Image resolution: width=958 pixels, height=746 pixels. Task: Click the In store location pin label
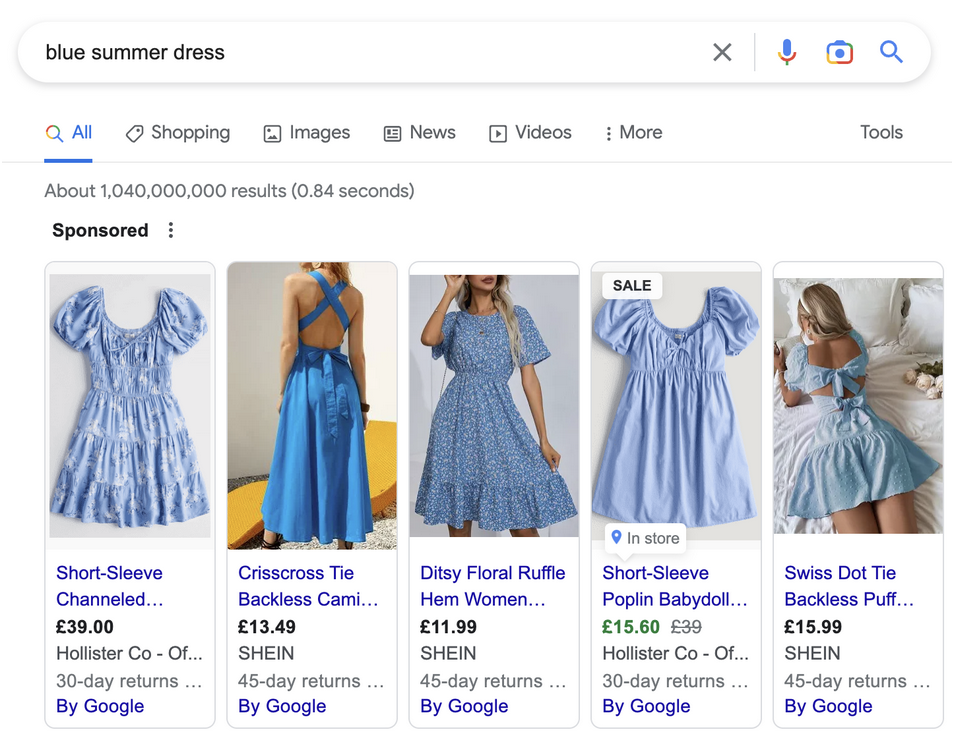coord(646,538)
